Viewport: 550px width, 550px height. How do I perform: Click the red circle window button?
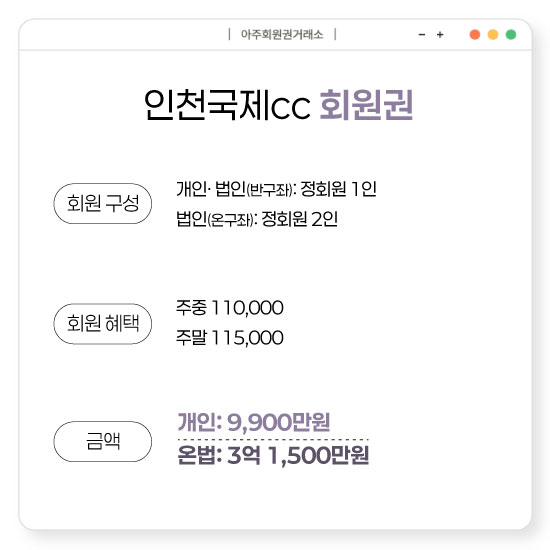click(x=475, y=34)
